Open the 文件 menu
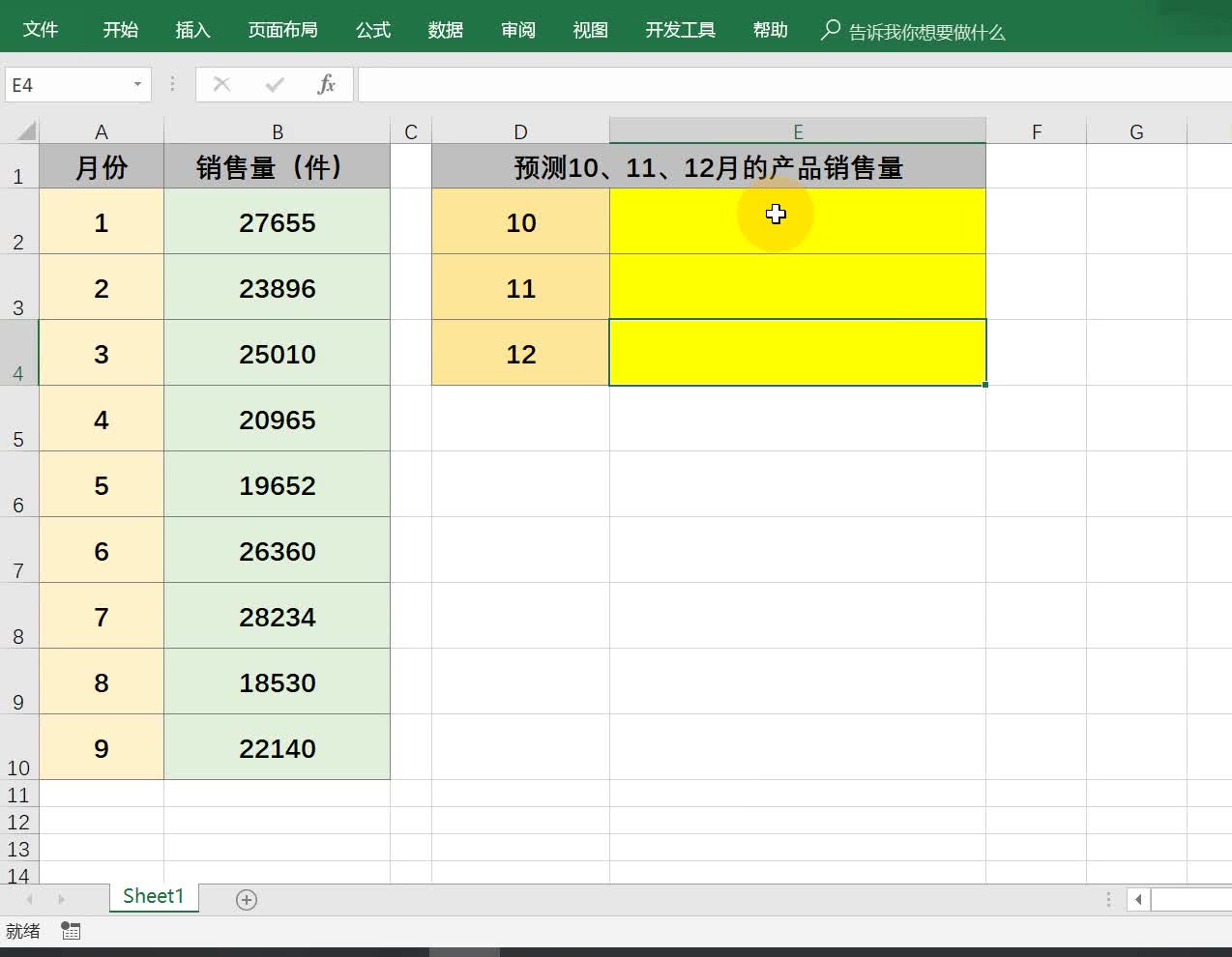This screenshot has width=1232, height=957. coord(41,30)
